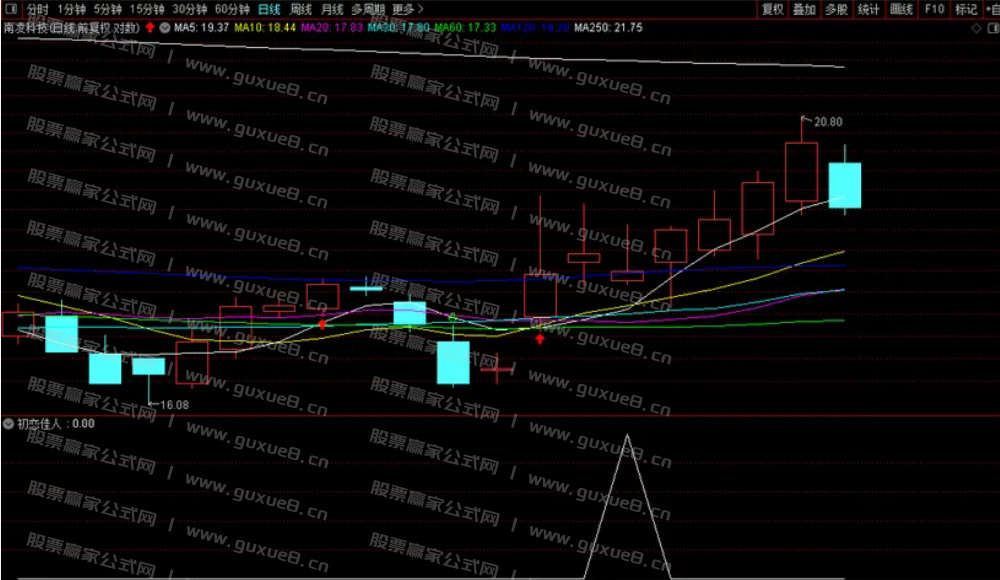The height and width of the screenshot is (580, 1000).
Task: Click the F10 company info button
Action: tap(934, 9)
